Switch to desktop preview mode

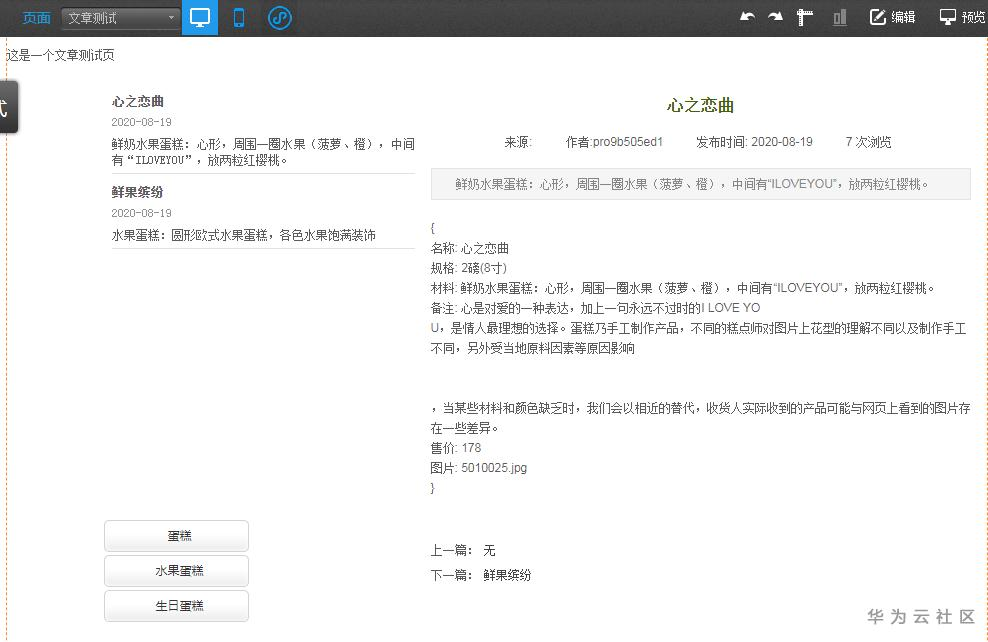coord(200,18)
